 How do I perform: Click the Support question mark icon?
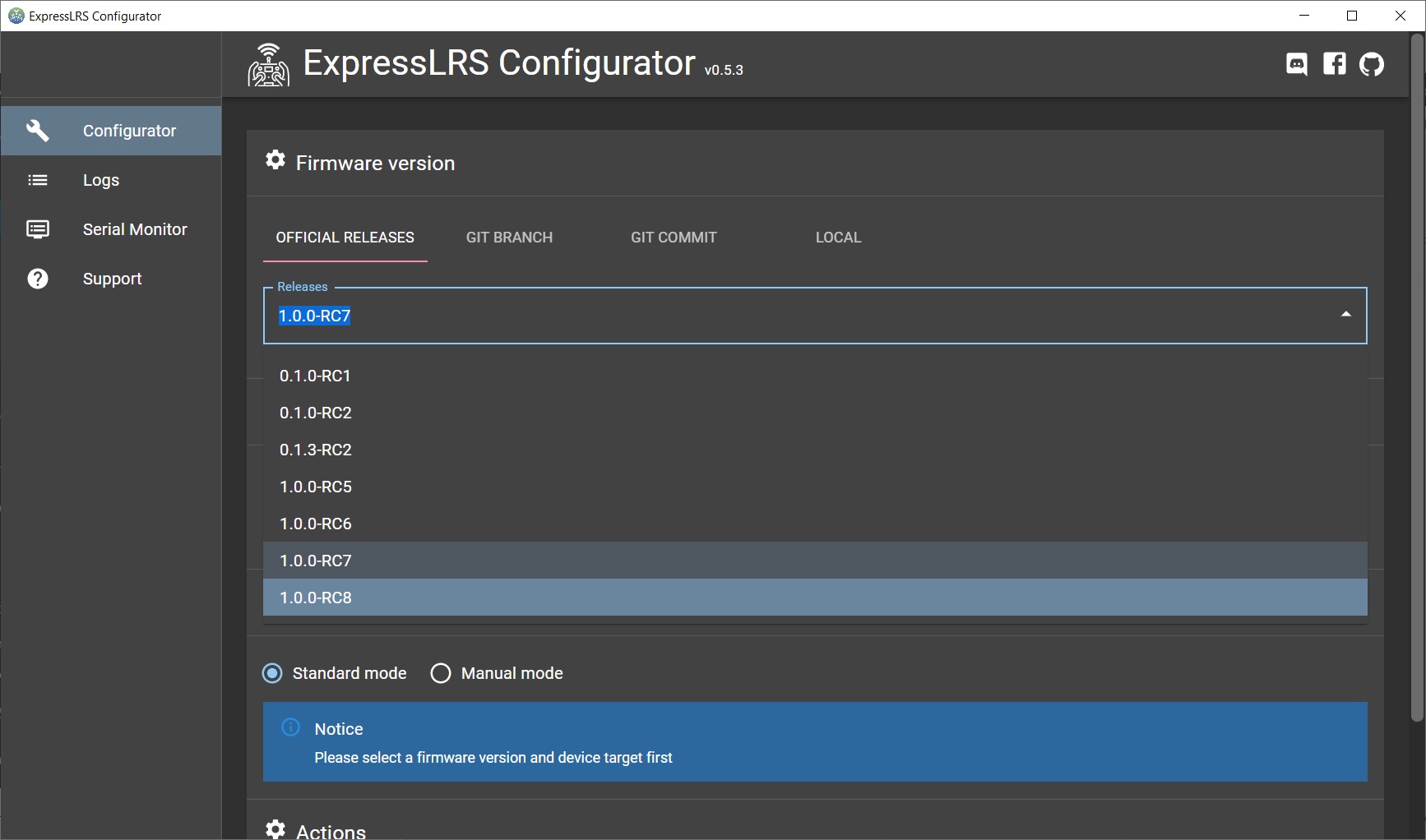38,279
